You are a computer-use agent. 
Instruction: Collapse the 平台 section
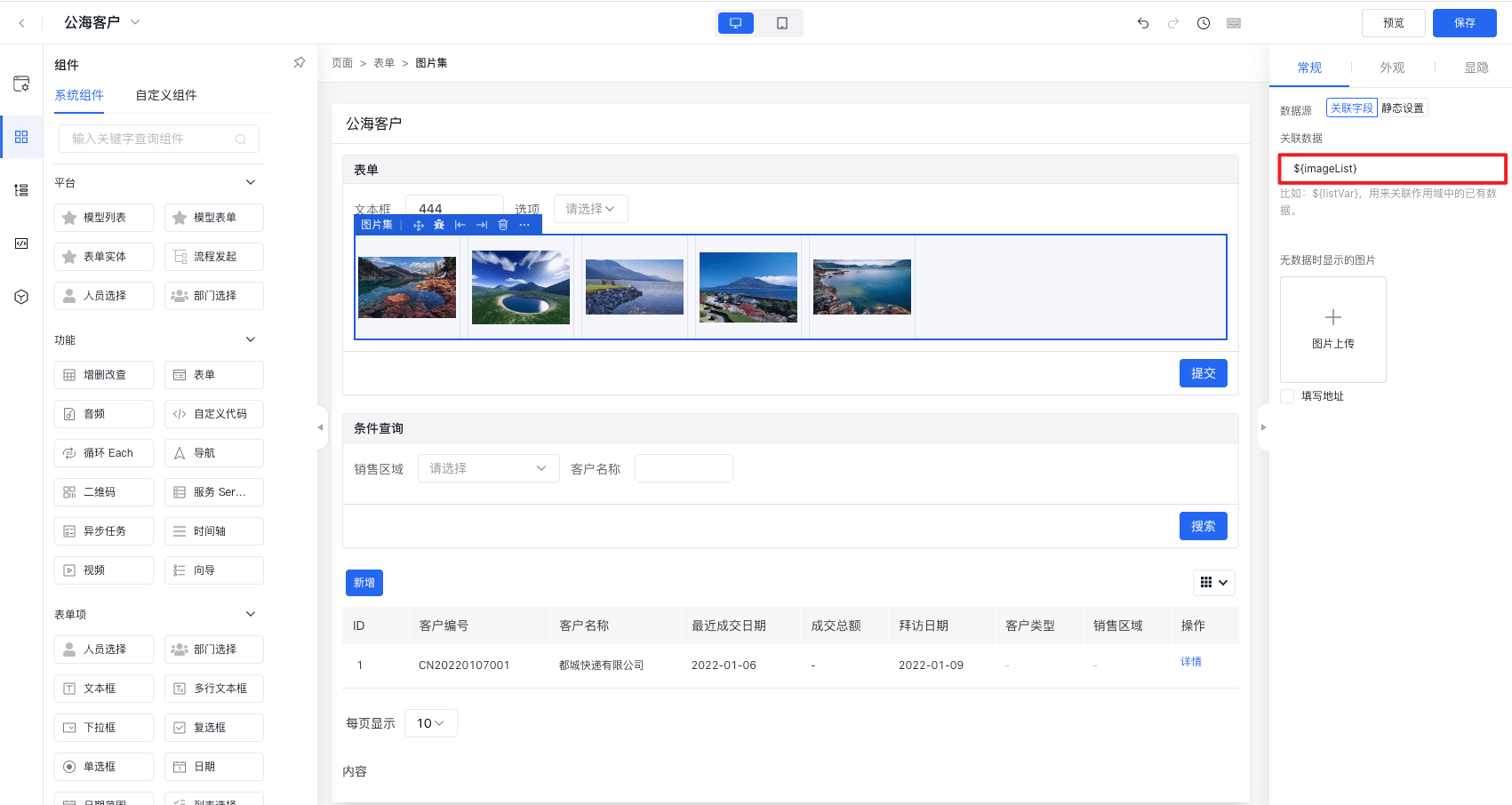point(251,182)
